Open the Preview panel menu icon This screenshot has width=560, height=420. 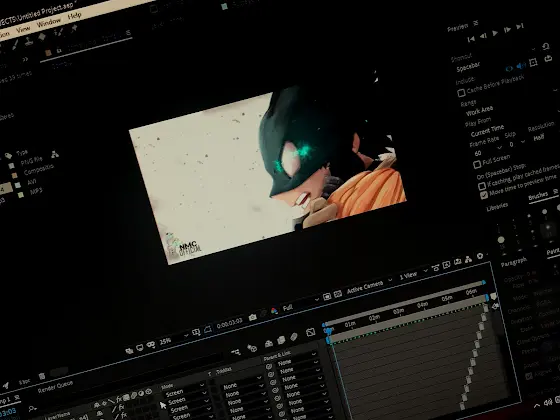point(476,23)
